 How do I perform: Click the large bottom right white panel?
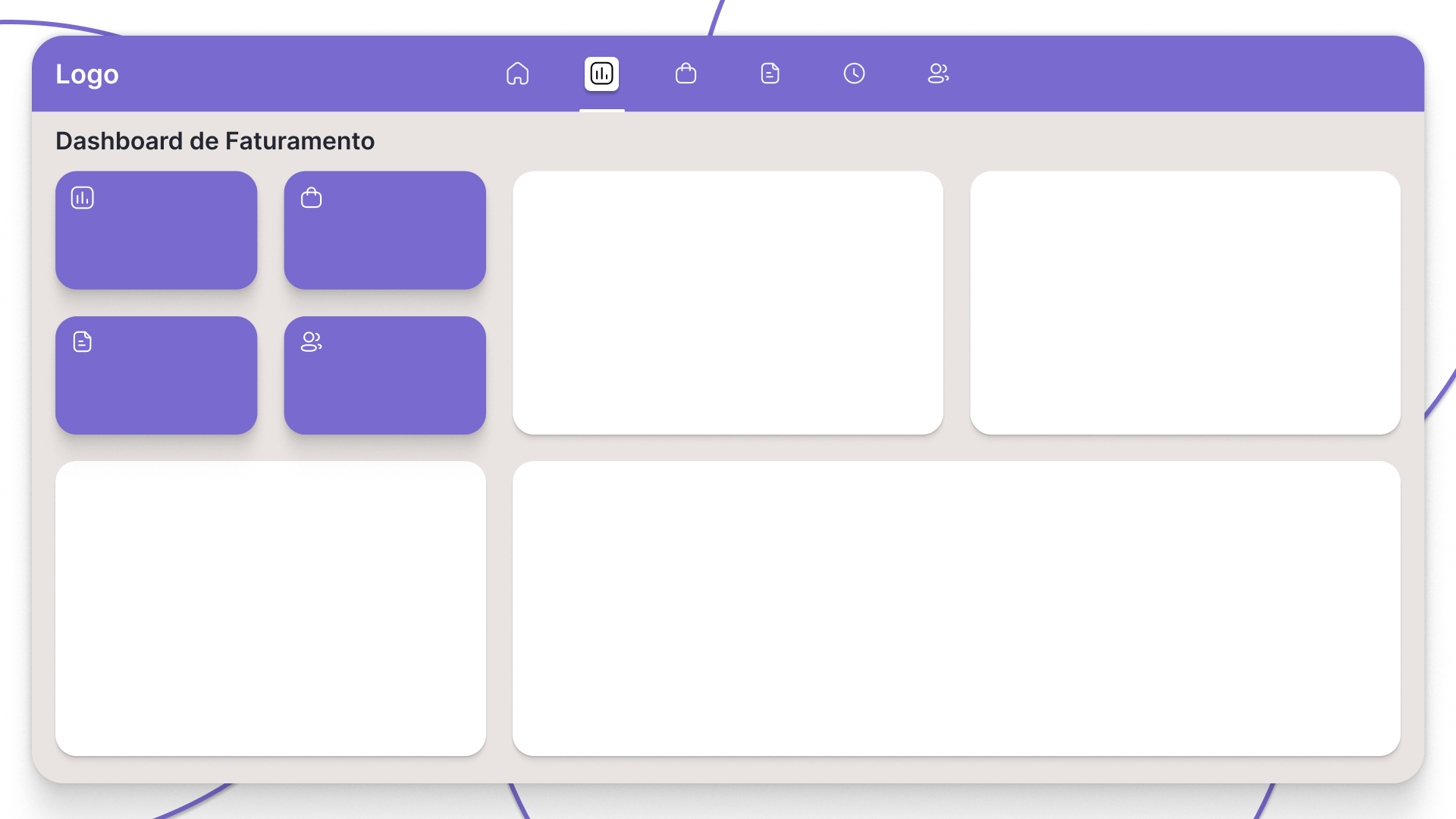tap(955, 608)
